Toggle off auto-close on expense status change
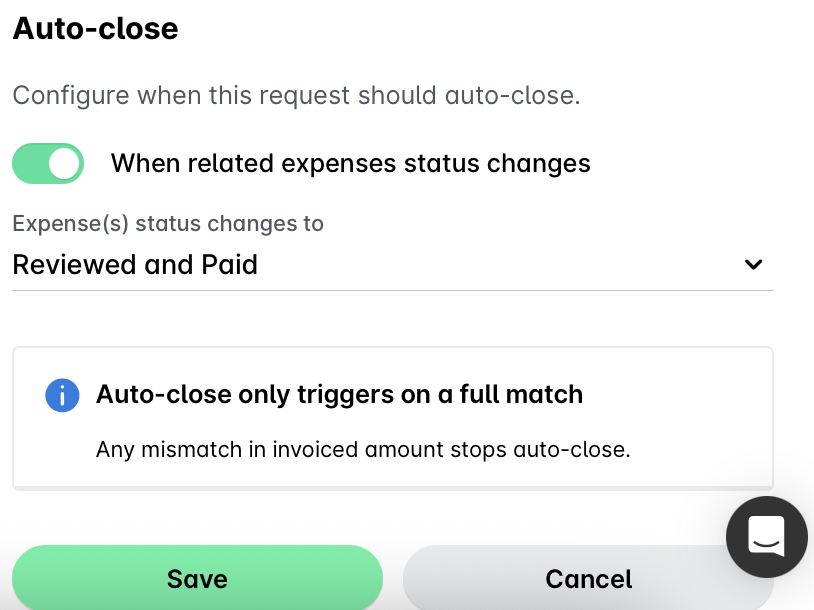 click(48, 163)
